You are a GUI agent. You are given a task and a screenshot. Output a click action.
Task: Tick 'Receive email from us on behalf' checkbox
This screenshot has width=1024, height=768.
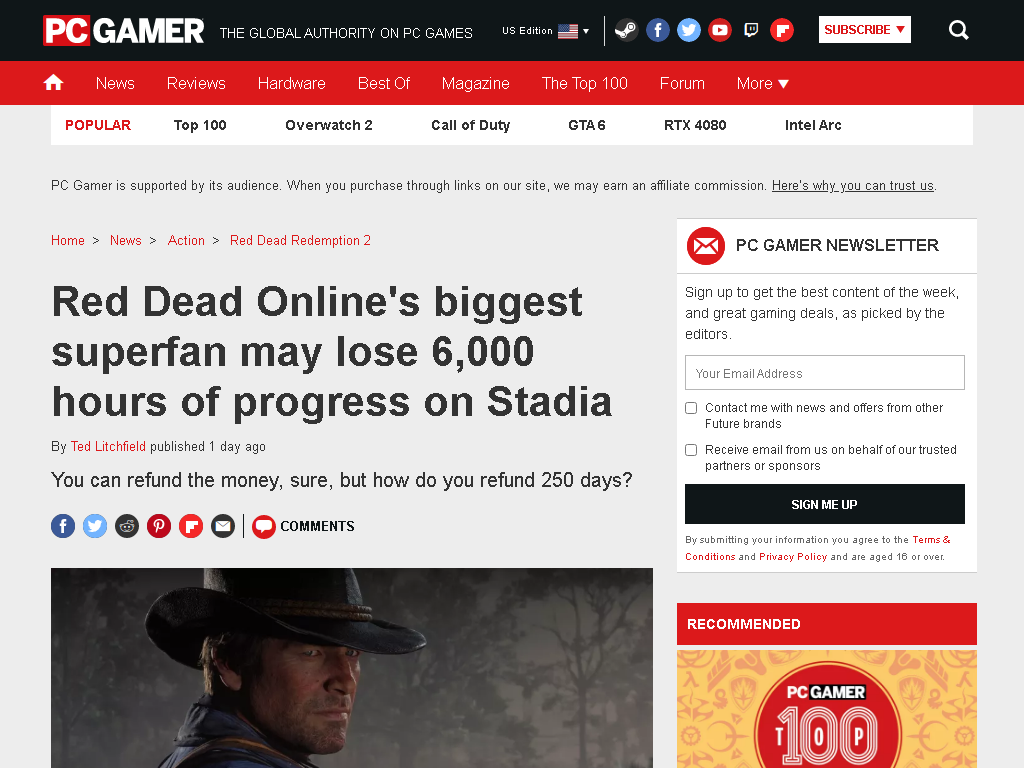coord(691,450)
